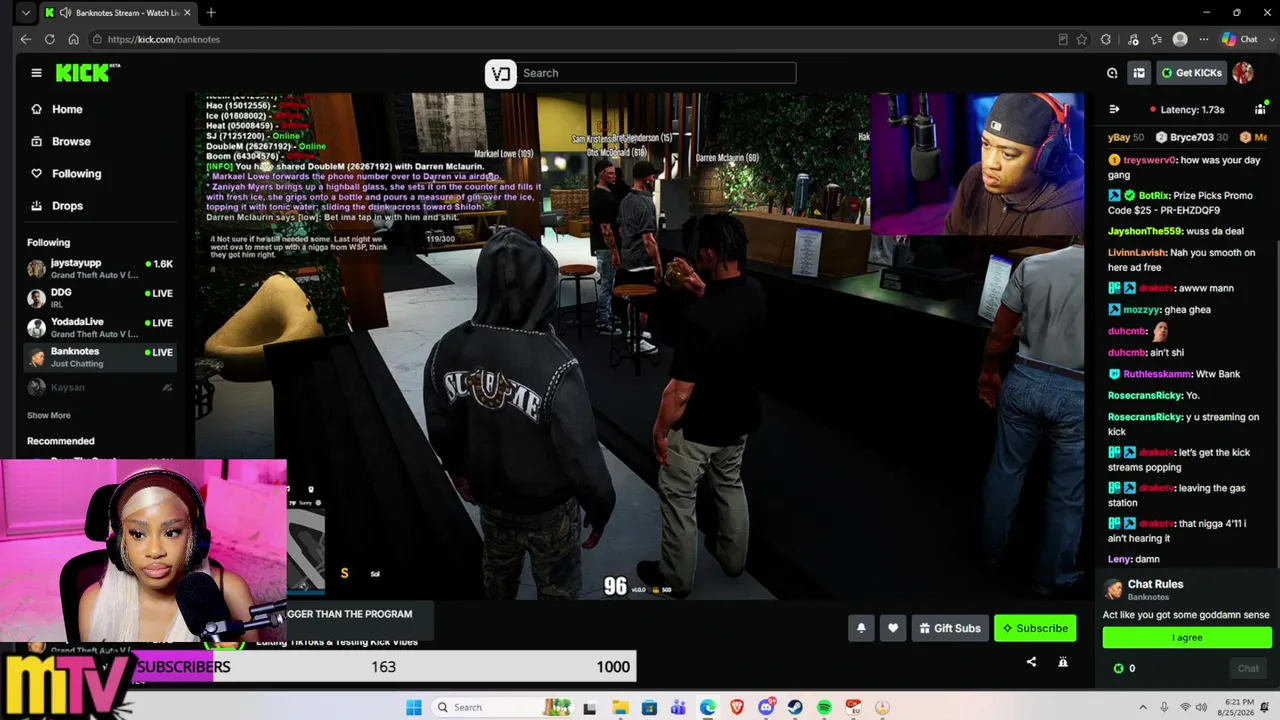Click the Get KICKs button

click(x=1191, y=73)
